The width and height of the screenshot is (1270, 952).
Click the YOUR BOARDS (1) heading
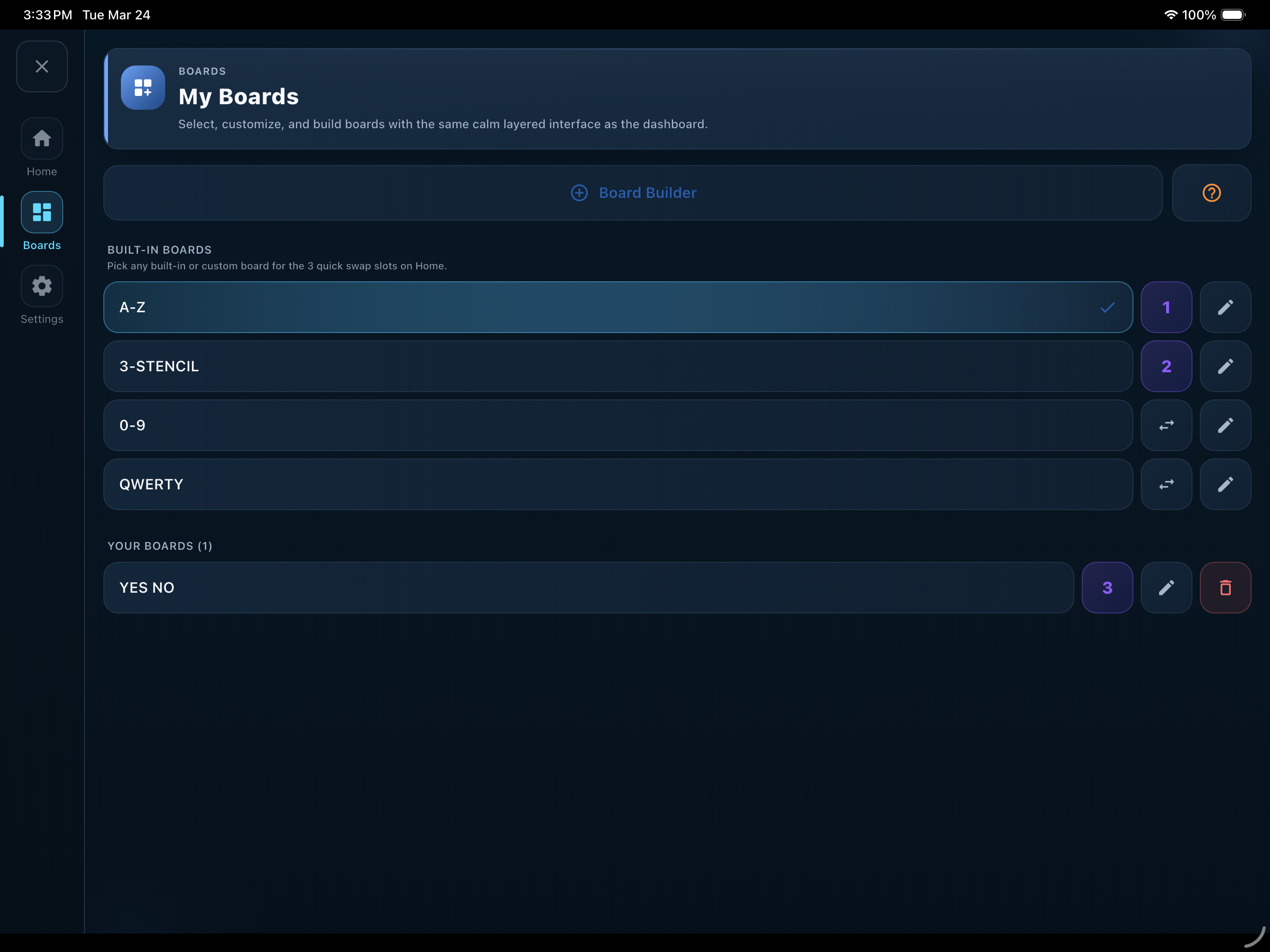tap(160, 546)
